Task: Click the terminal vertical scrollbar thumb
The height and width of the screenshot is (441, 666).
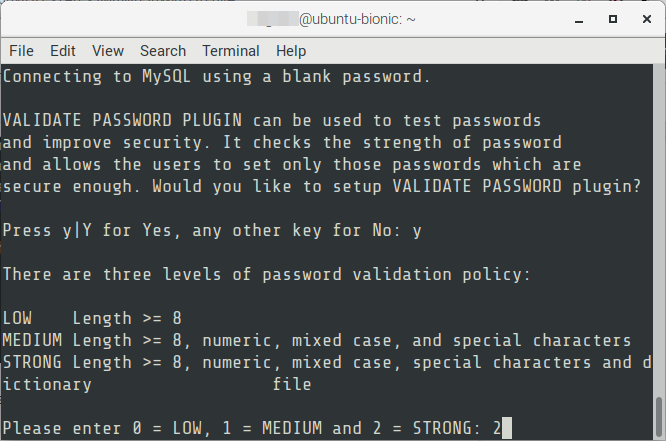Action: [659, 418]
